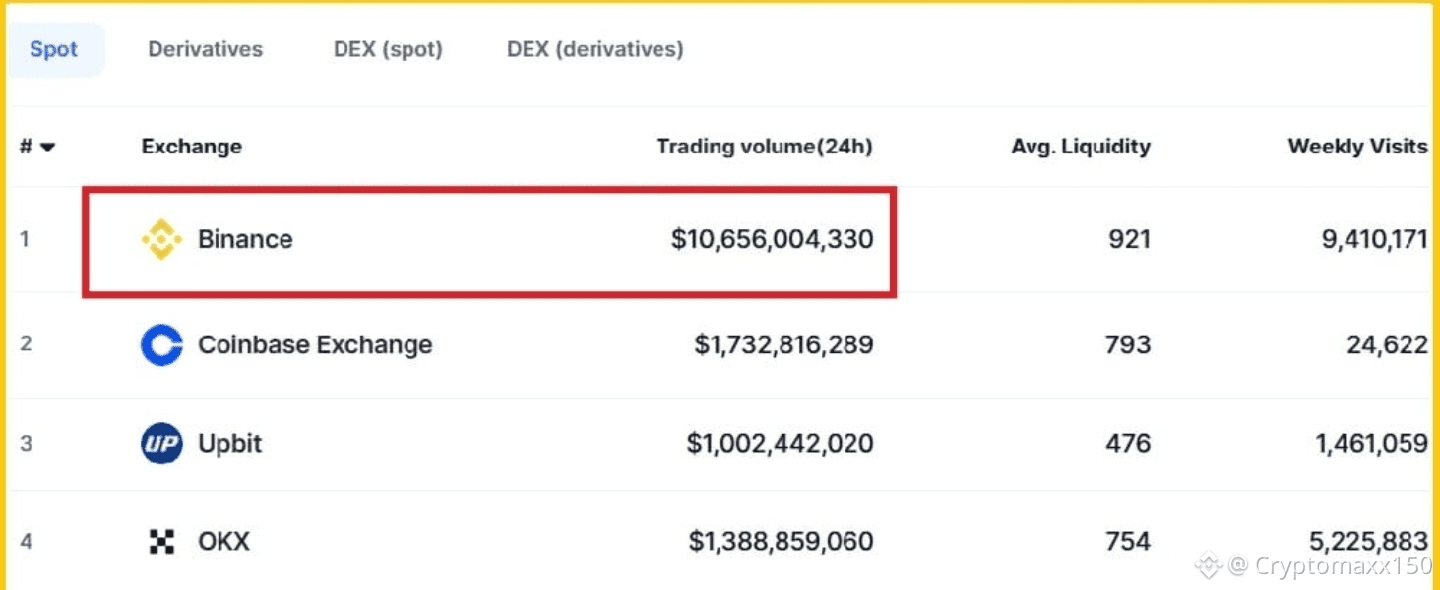Switch to the Spot tab
Image resolution: width=1440 pixels, height=590 pixels.
tap(54, 49)
